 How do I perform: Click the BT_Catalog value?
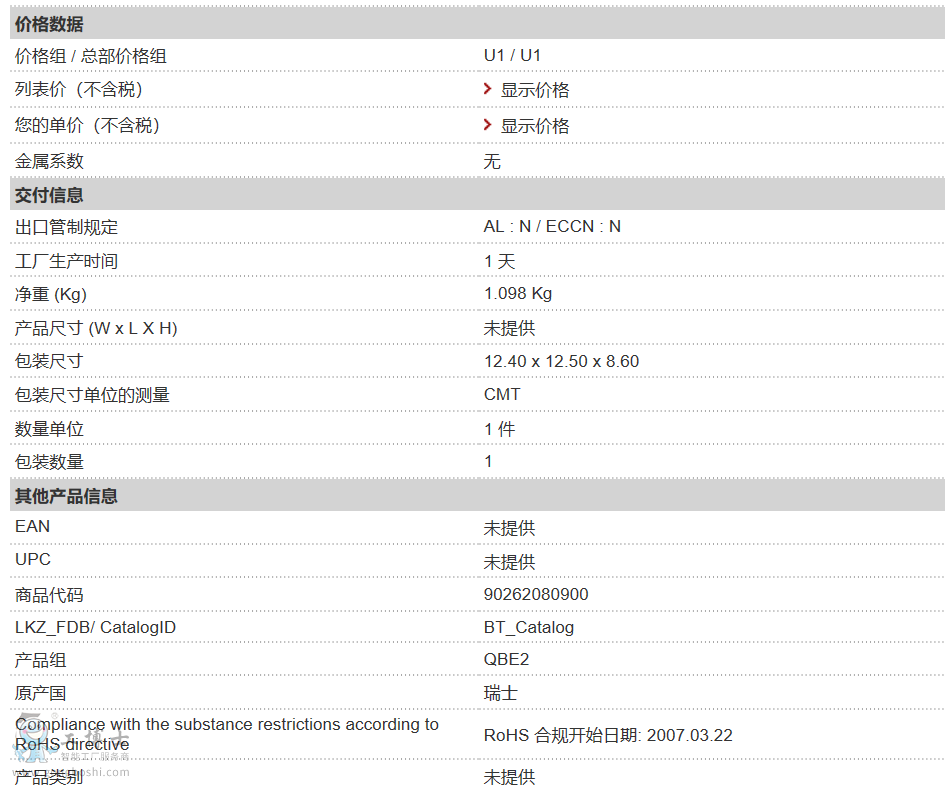[x=529, y=627]
